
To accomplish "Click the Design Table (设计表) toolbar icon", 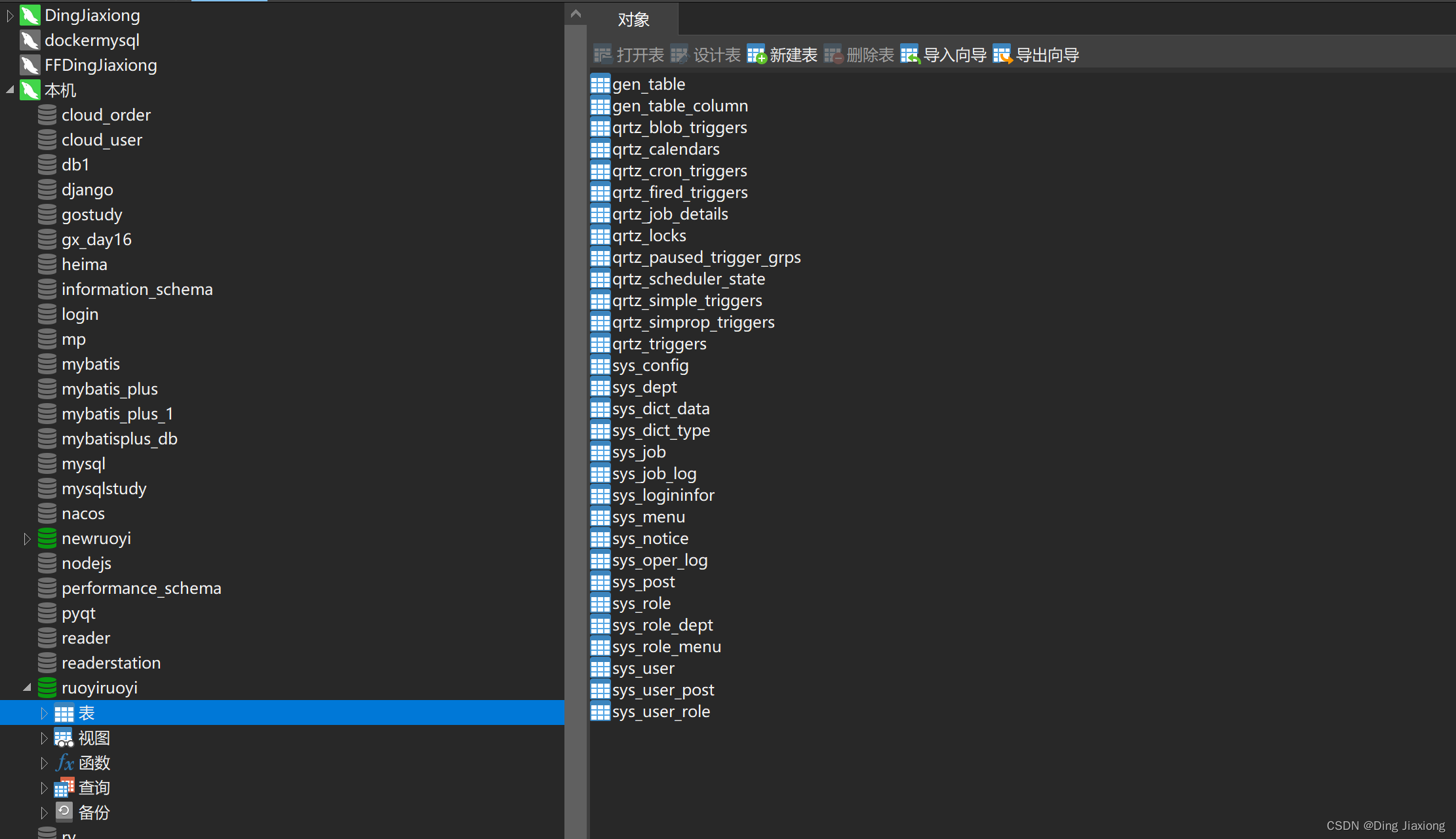I will click(x=679, y=55).
